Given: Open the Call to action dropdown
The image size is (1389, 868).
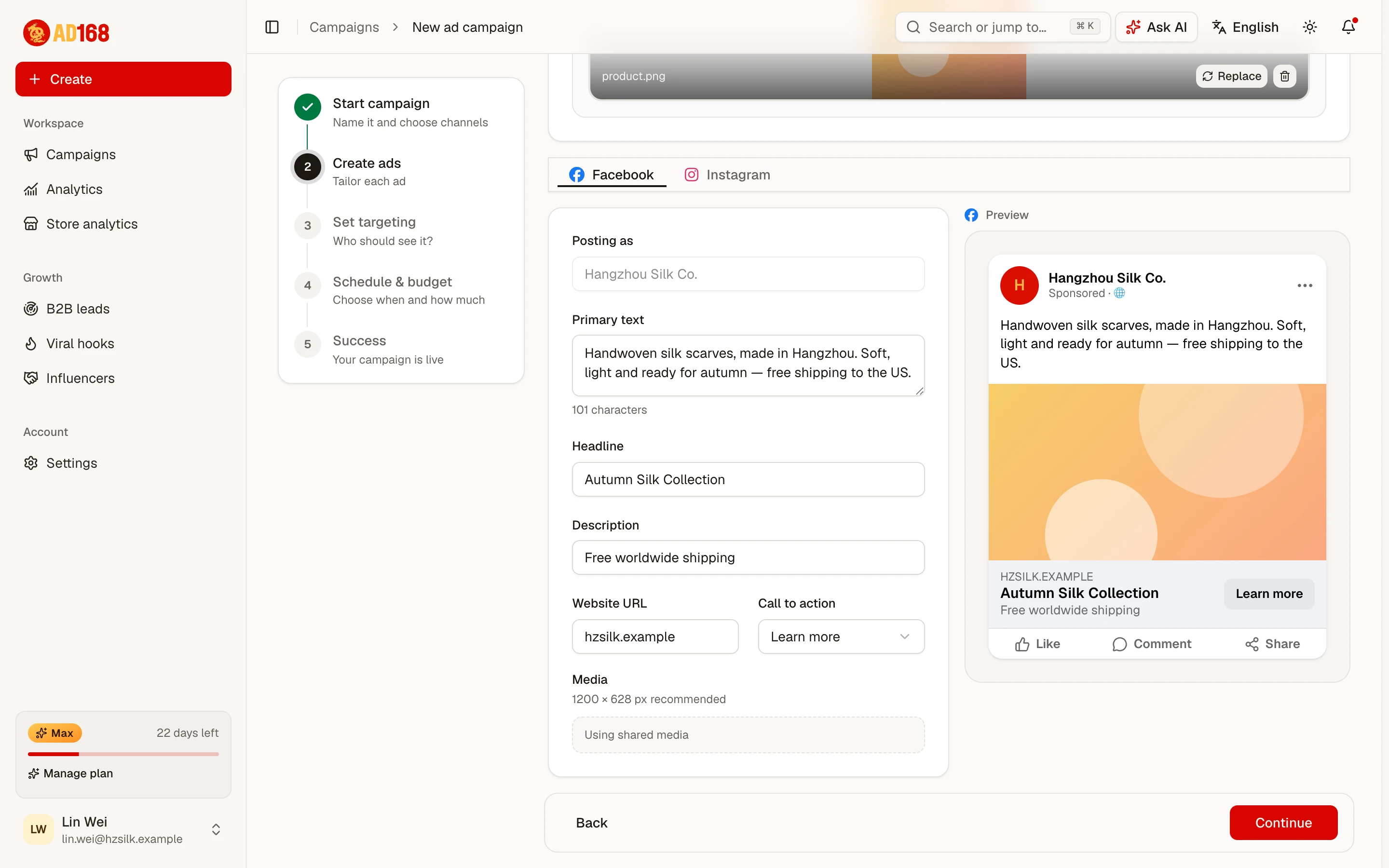Looking at the screenshot, I should pos(841,636).
